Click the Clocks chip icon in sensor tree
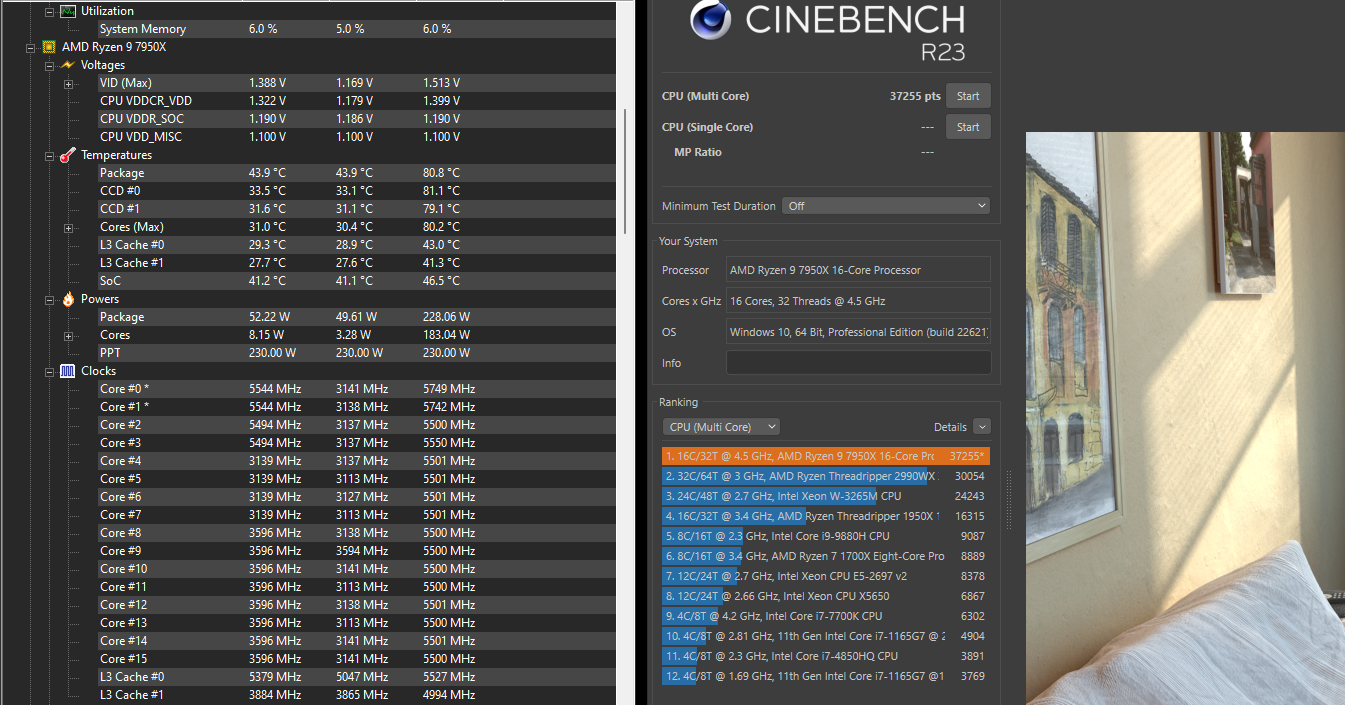The width and height of the screenshot is (1345, 705). click(x=66, y=370)
